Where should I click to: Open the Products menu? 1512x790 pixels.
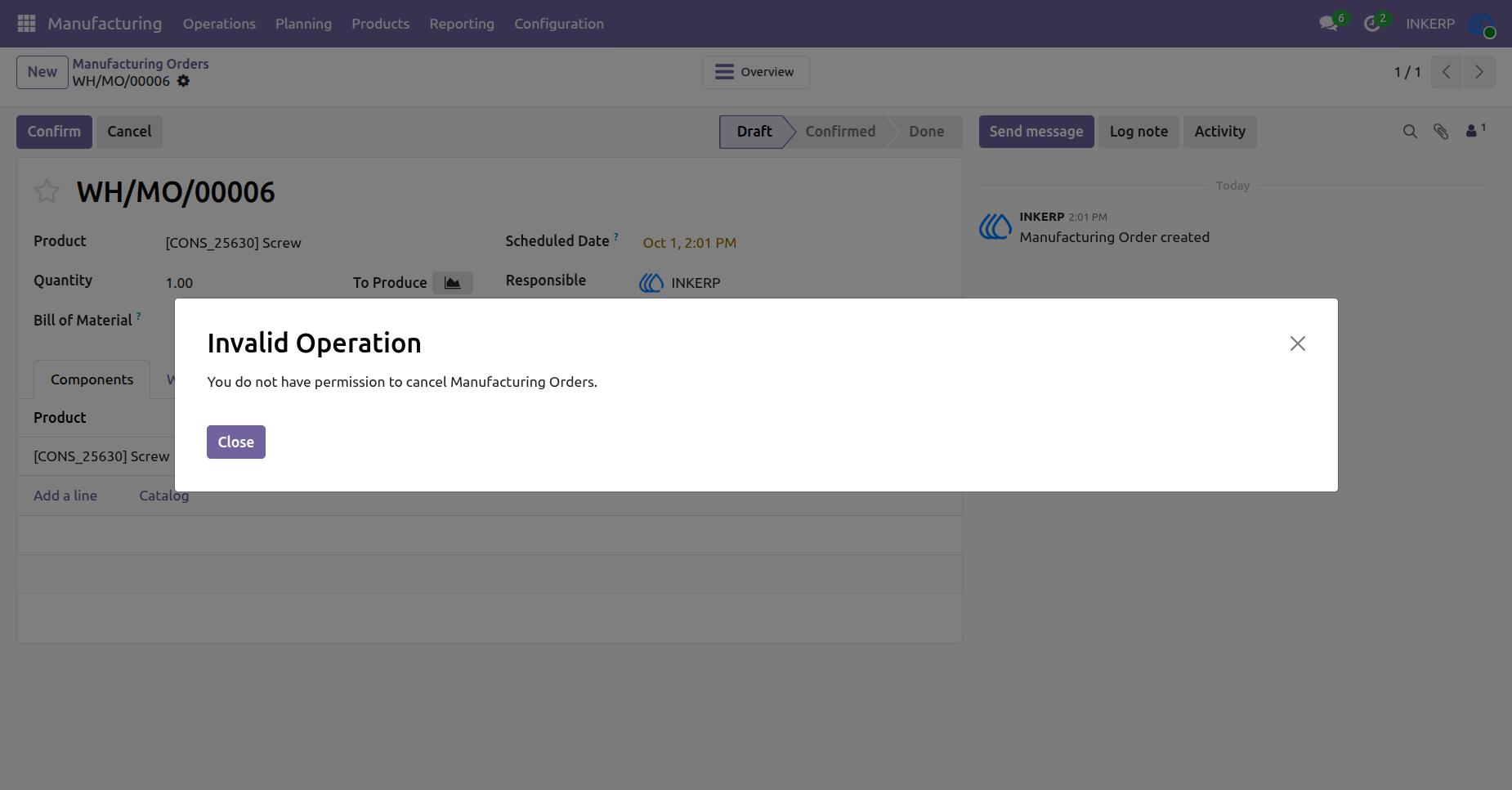click(x=381, y=24)
